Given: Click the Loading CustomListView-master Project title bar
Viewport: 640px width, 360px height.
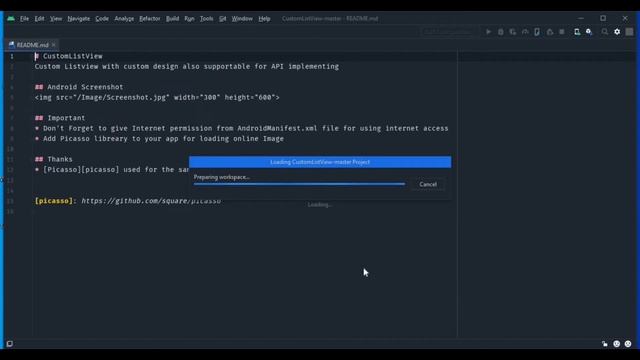Looking at the screenshot, I should [320, 162].
